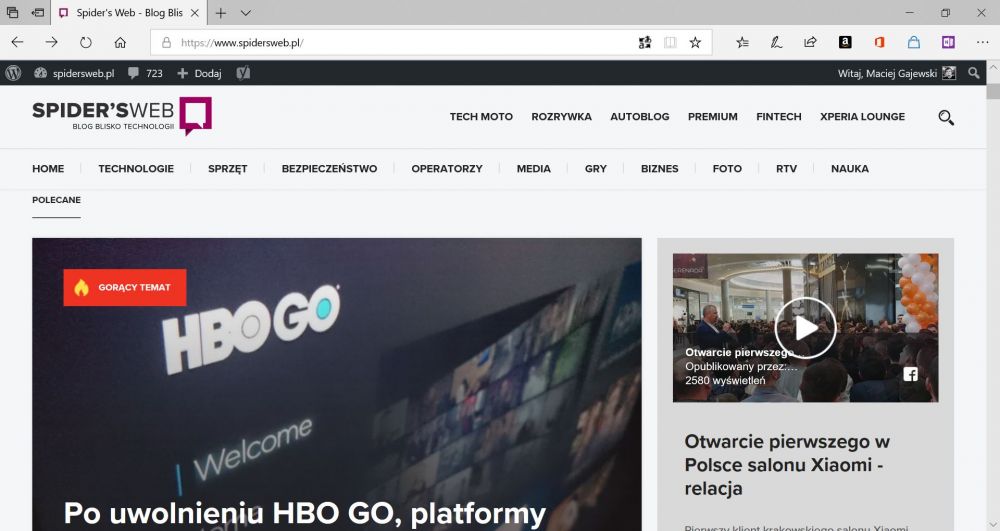
Task: Go to HOME in the navigation
Action: point(48,168)
